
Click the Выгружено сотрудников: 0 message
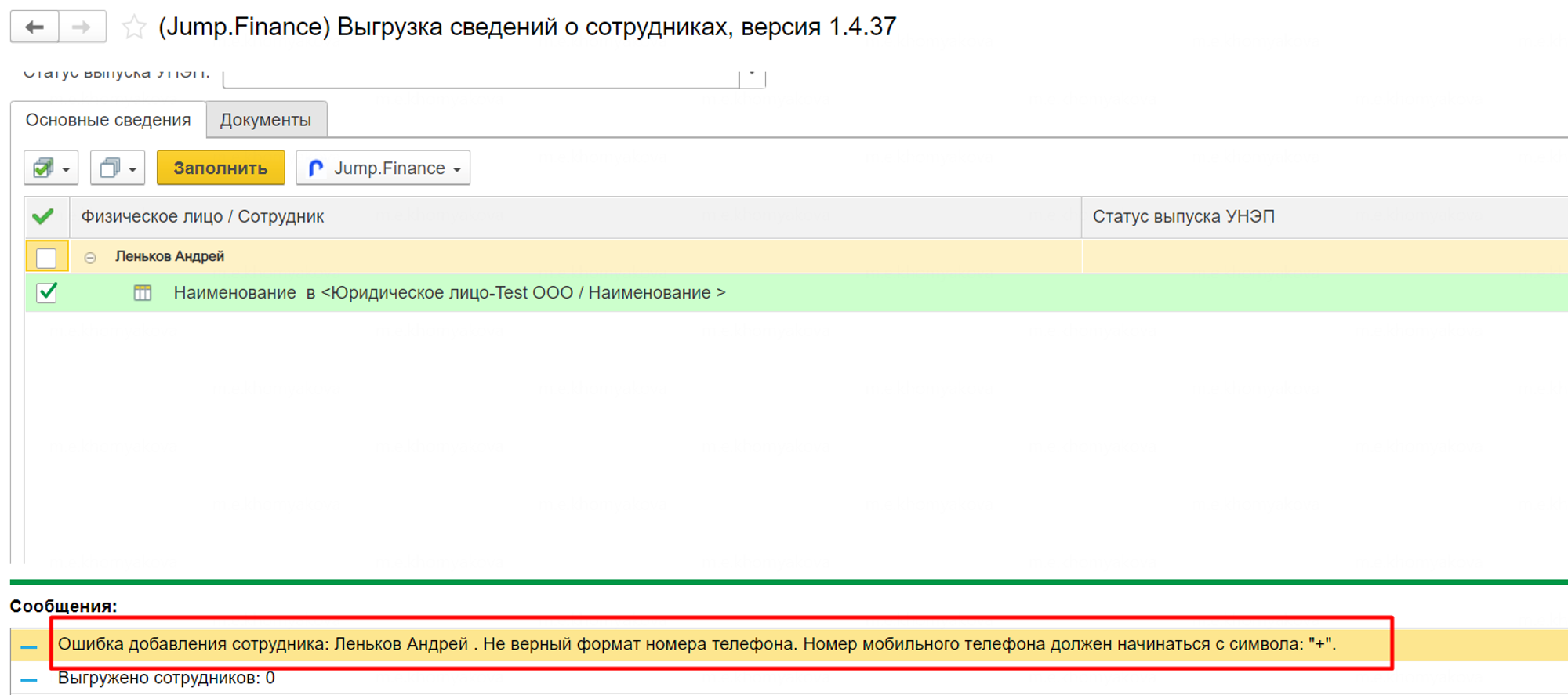click(166, 678)
